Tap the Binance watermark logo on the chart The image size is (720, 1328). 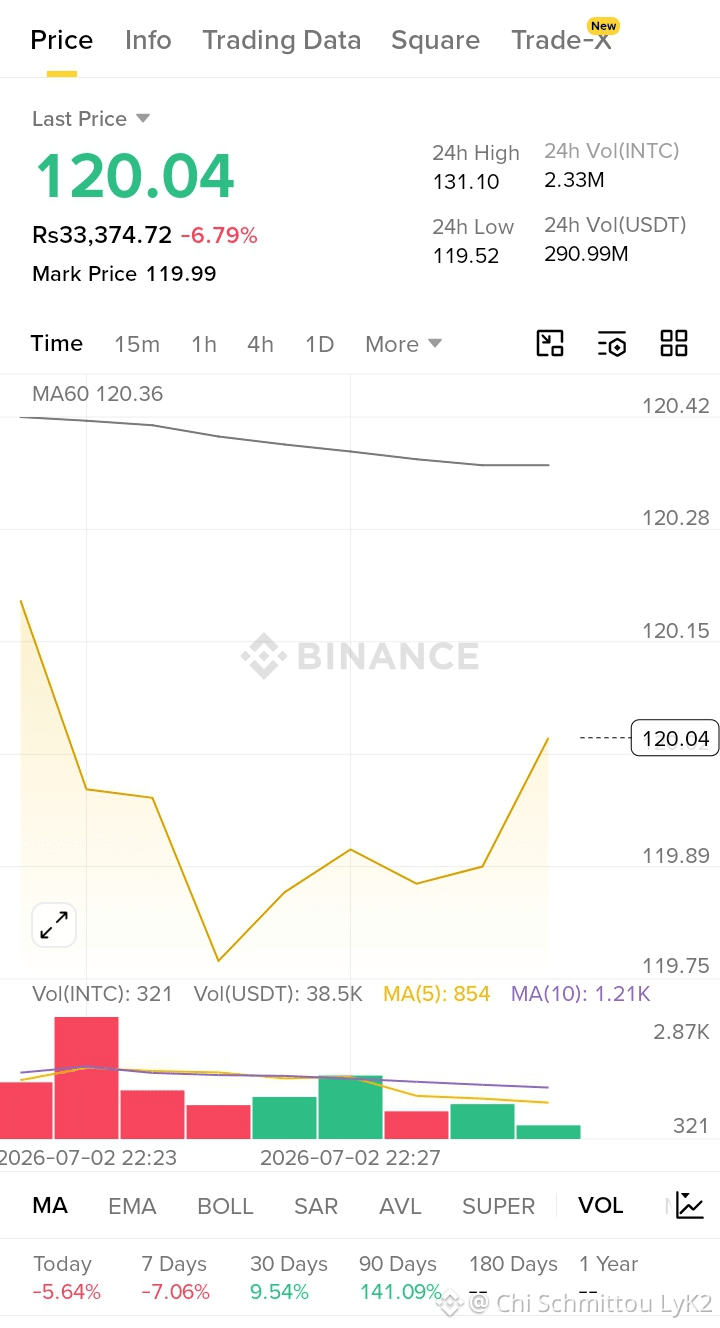(360, 656)
